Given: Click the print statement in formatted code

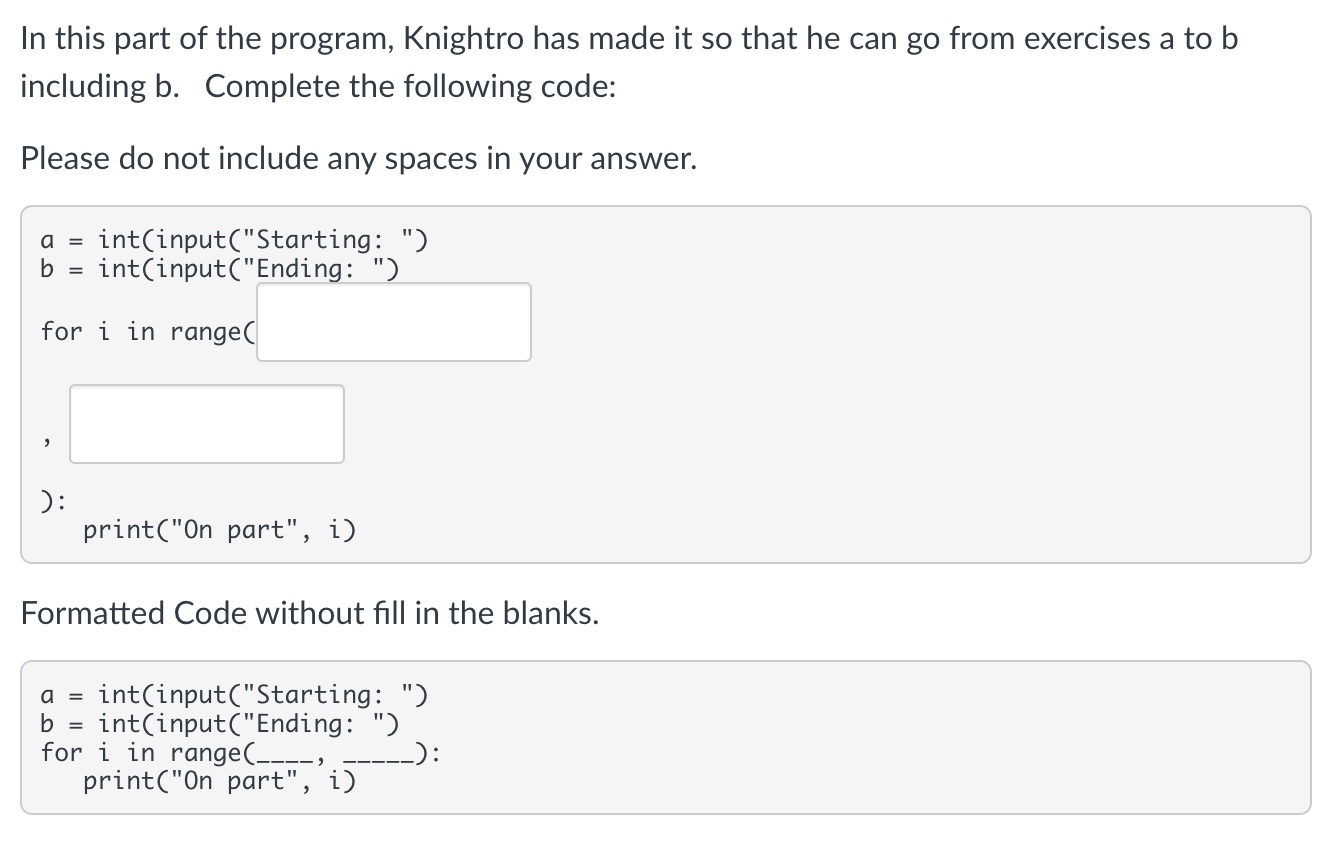Looking at the screenshot, I should pyautogui.click(x=220, y=781).
